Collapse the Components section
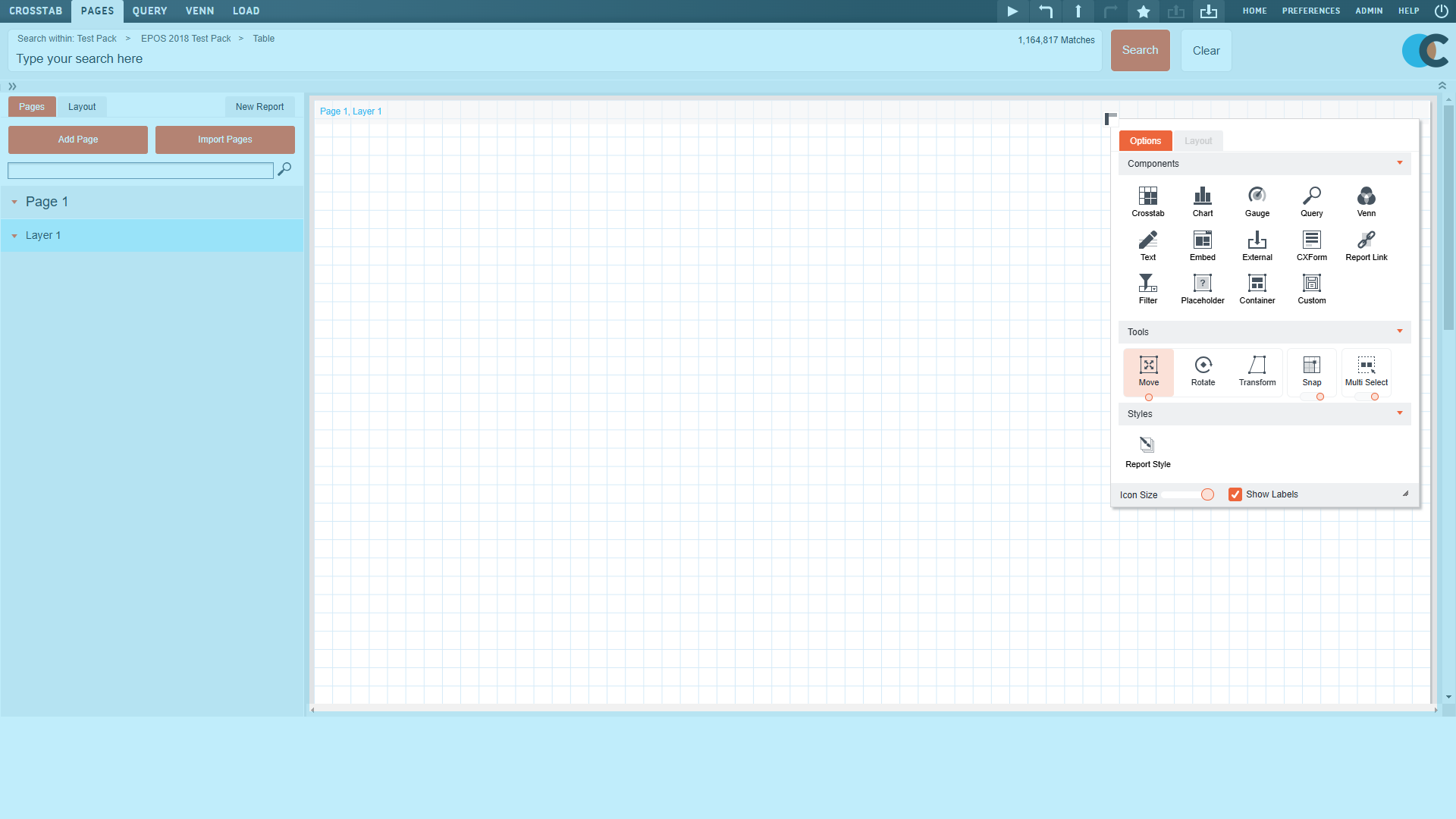 (x=1399, y=163)
